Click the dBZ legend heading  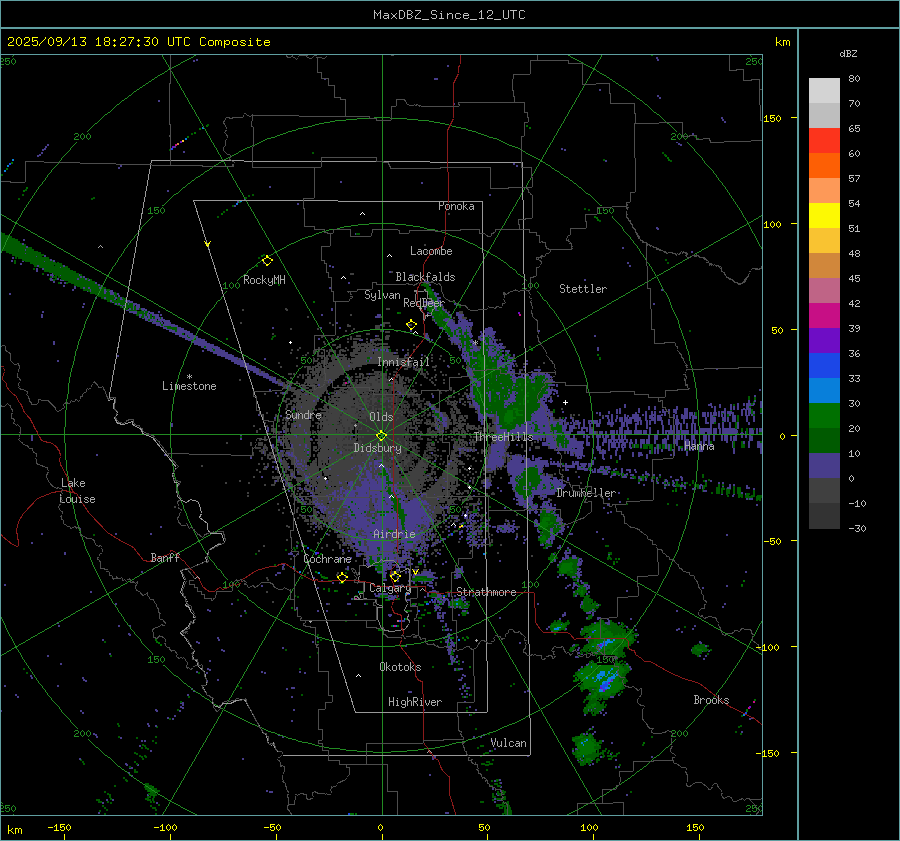(848, 53)
